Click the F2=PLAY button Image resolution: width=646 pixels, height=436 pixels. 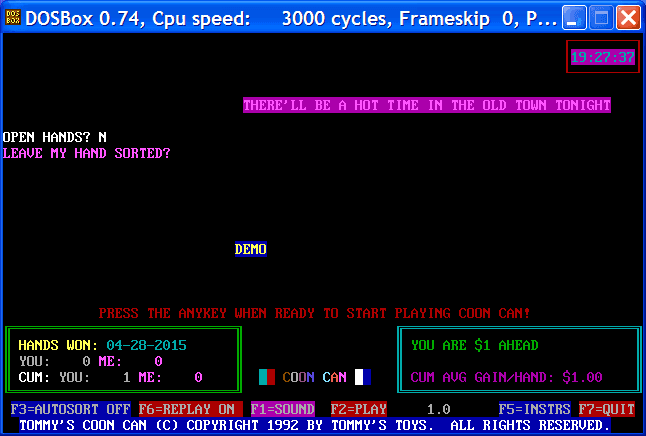pyautogui.click(x=358, y=409)
